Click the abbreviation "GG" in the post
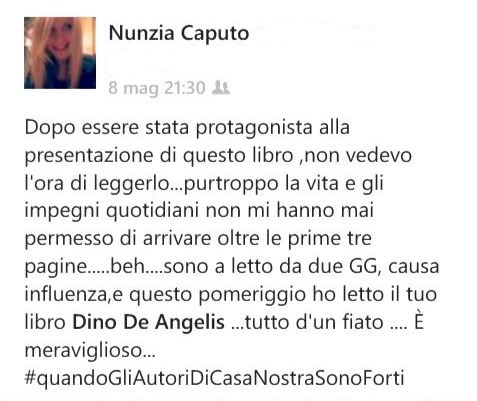Image resolution: width=477 pixels, height=401 pixels. 363,267
